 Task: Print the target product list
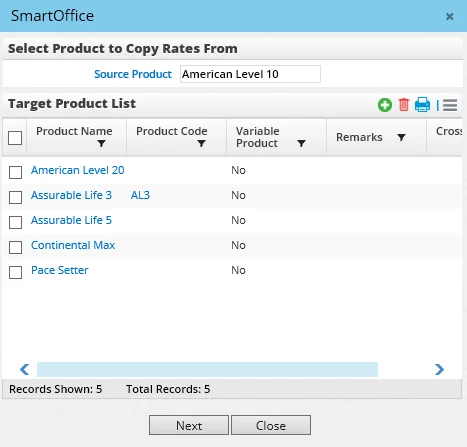click(422, 105)
